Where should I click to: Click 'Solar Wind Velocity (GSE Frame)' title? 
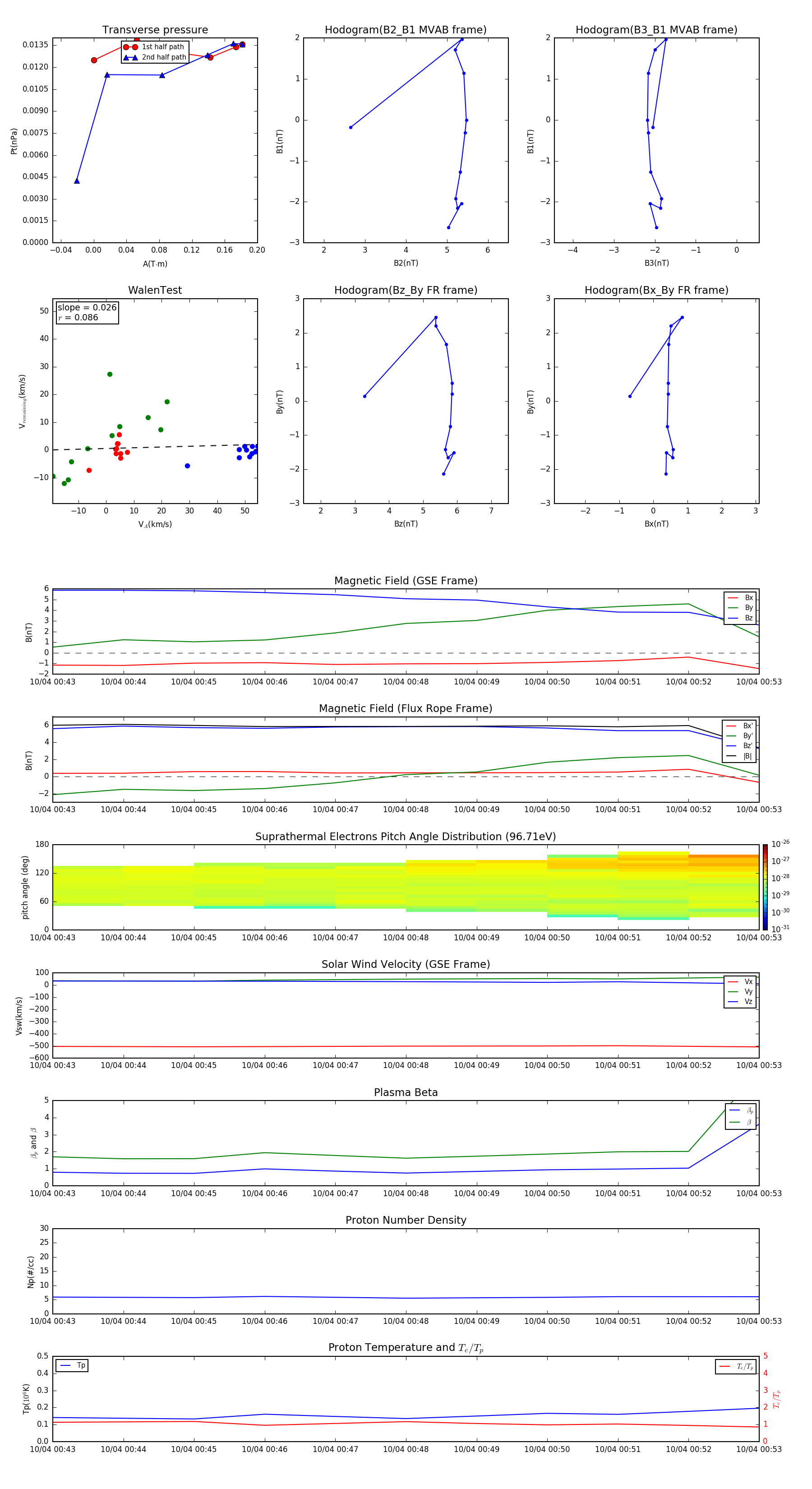pyautogui.click(x=406, y=964)
